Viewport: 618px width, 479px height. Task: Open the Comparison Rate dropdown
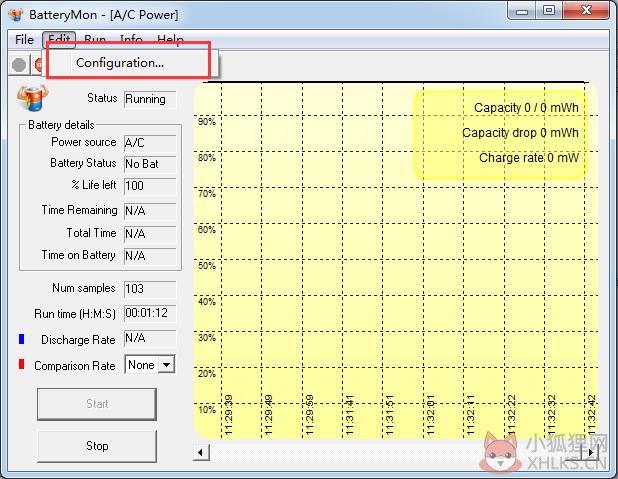(x=167, y=365)
